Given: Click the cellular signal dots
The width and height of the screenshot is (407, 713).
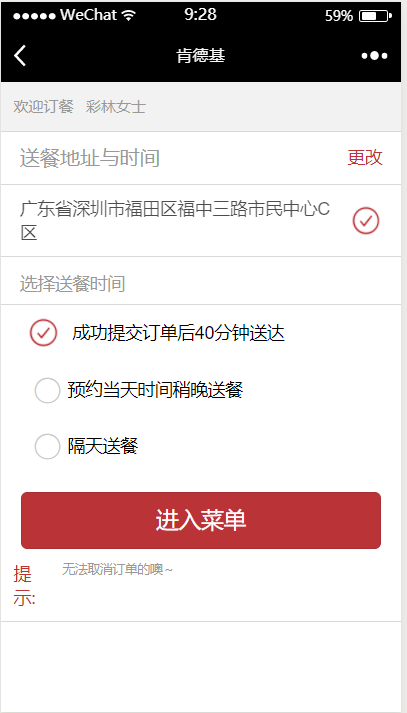Looking at the screenshot, I should click(x=34, y=16).
